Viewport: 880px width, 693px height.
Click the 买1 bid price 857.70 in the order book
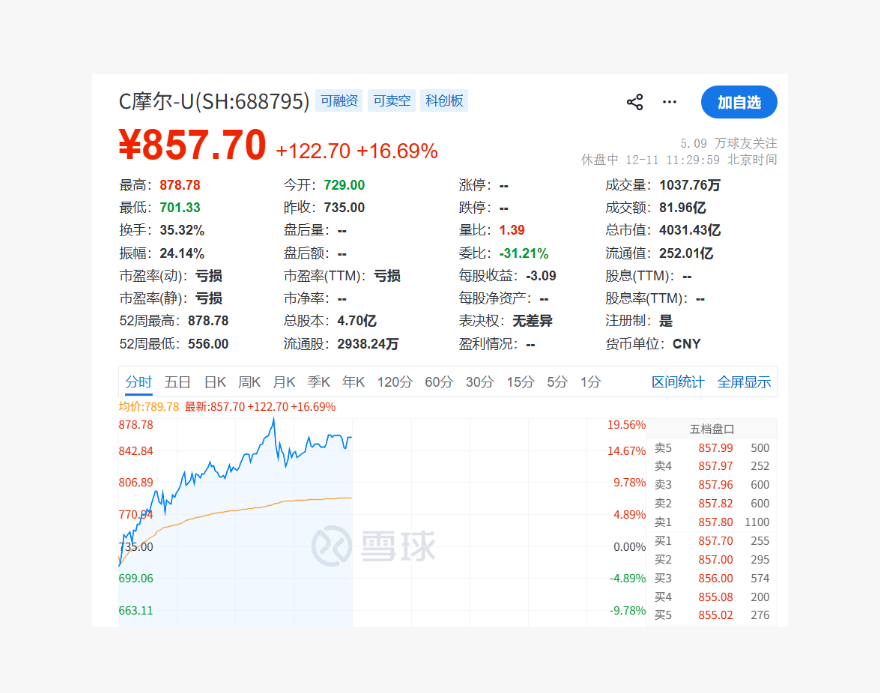[716, 541]
